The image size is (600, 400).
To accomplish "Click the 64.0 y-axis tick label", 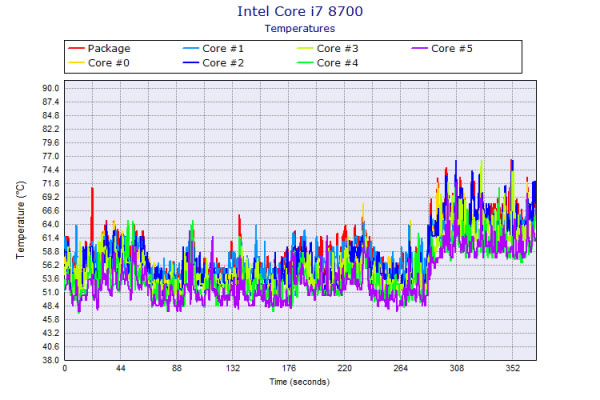I will pyautogui.click(x=51, y=224).
